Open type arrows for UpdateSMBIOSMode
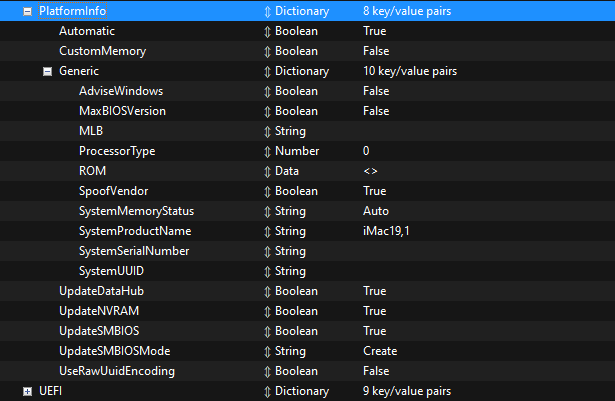The height and width of the screenshot is (401, 615). point(267,351)
